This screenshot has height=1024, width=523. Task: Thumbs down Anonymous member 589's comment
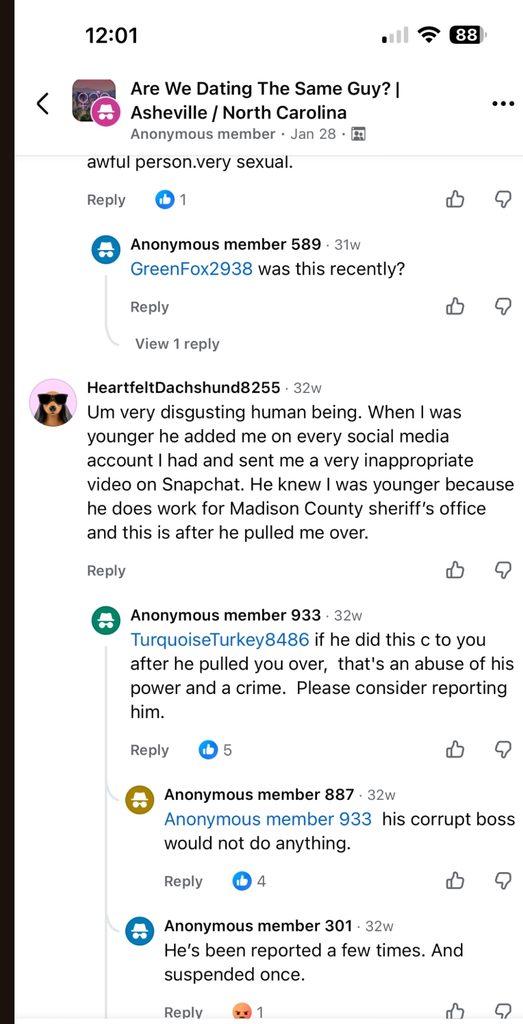tap(502, 306)
